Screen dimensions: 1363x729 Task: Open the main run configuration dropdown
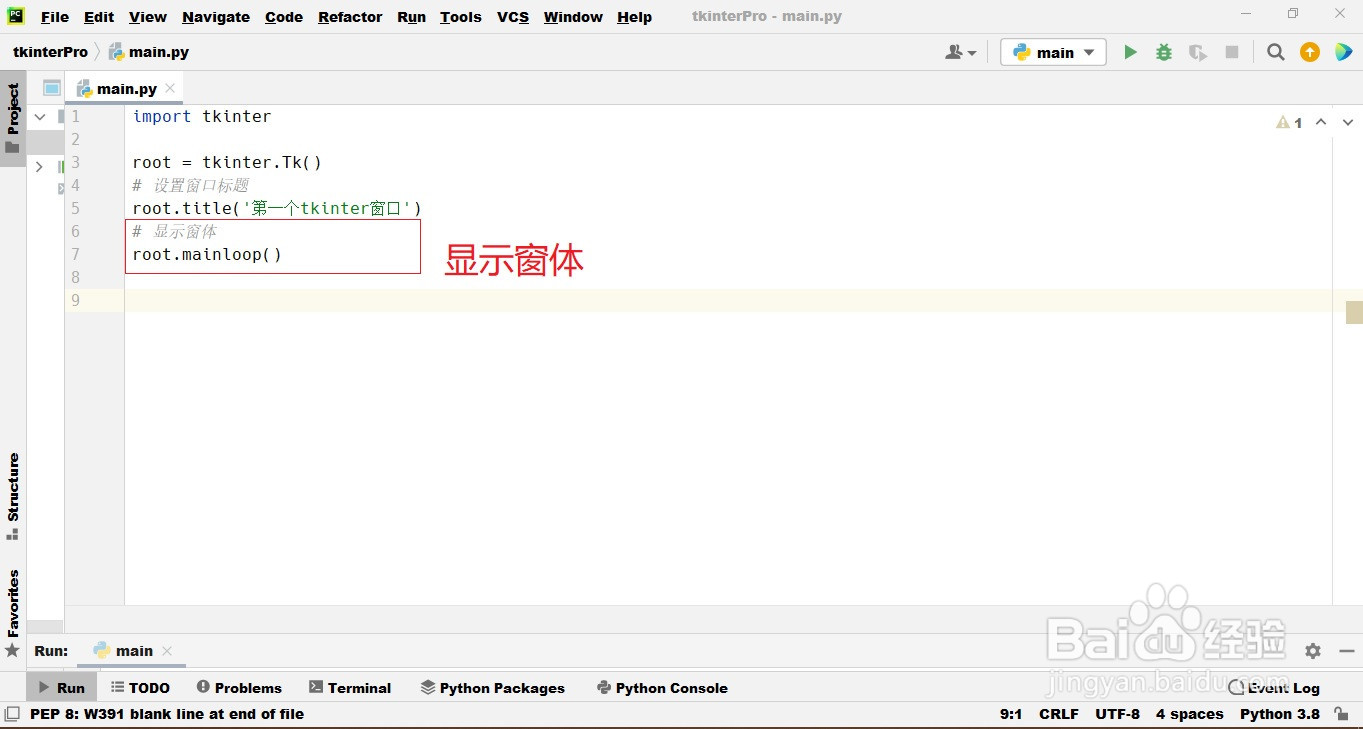pos(1052,51)
